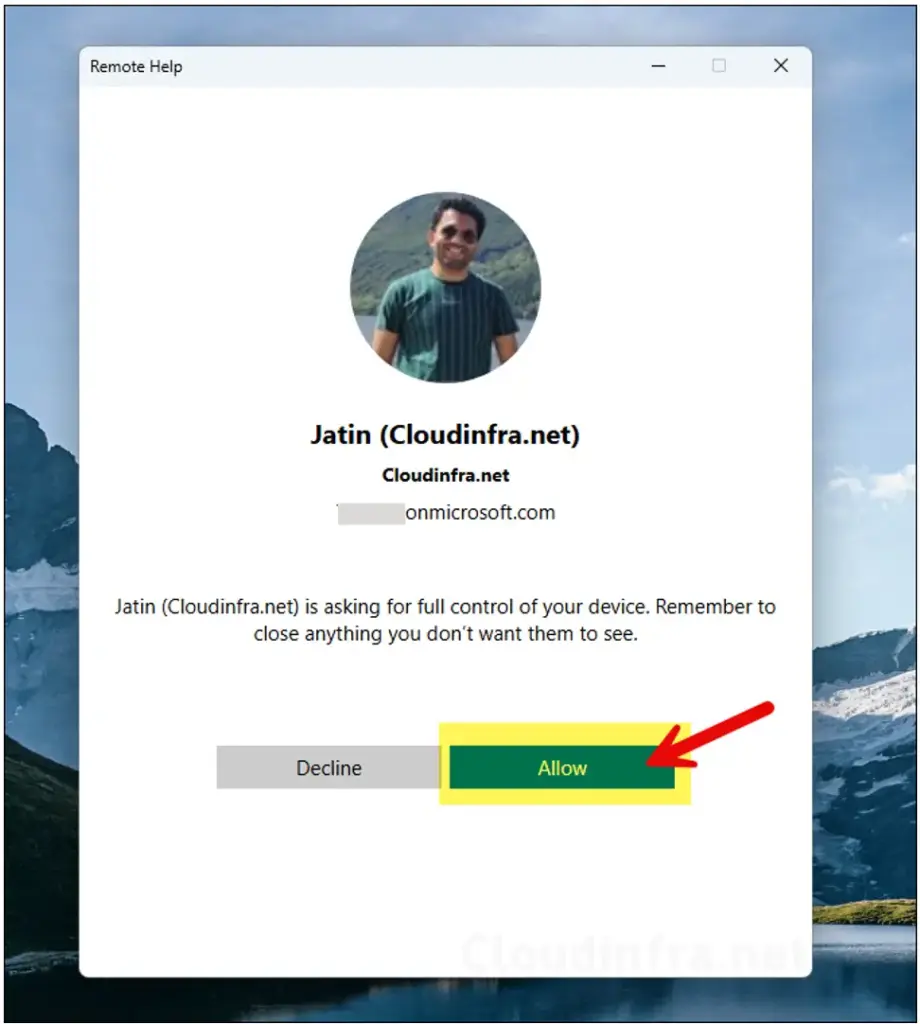Close the Remote Help dialog

tap(781, 65)
